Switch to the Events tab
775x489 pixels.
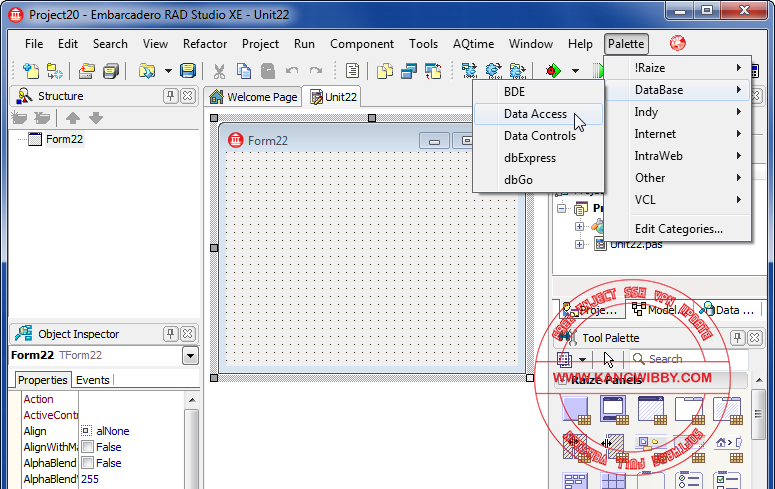(92, 380)
